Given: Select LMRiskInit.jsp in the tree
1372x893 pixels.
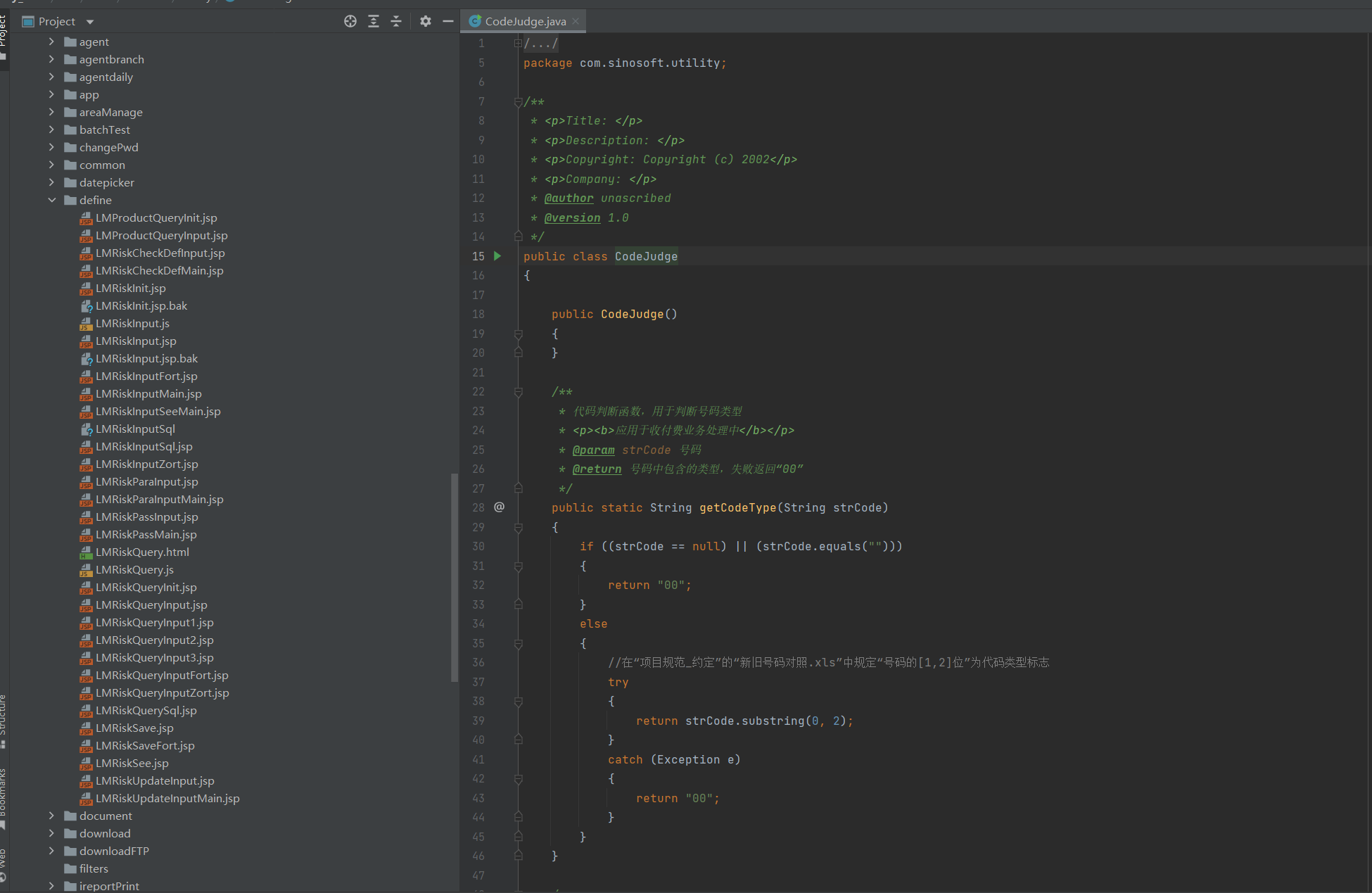Looking at the screenshot, I should click(131, 288).
